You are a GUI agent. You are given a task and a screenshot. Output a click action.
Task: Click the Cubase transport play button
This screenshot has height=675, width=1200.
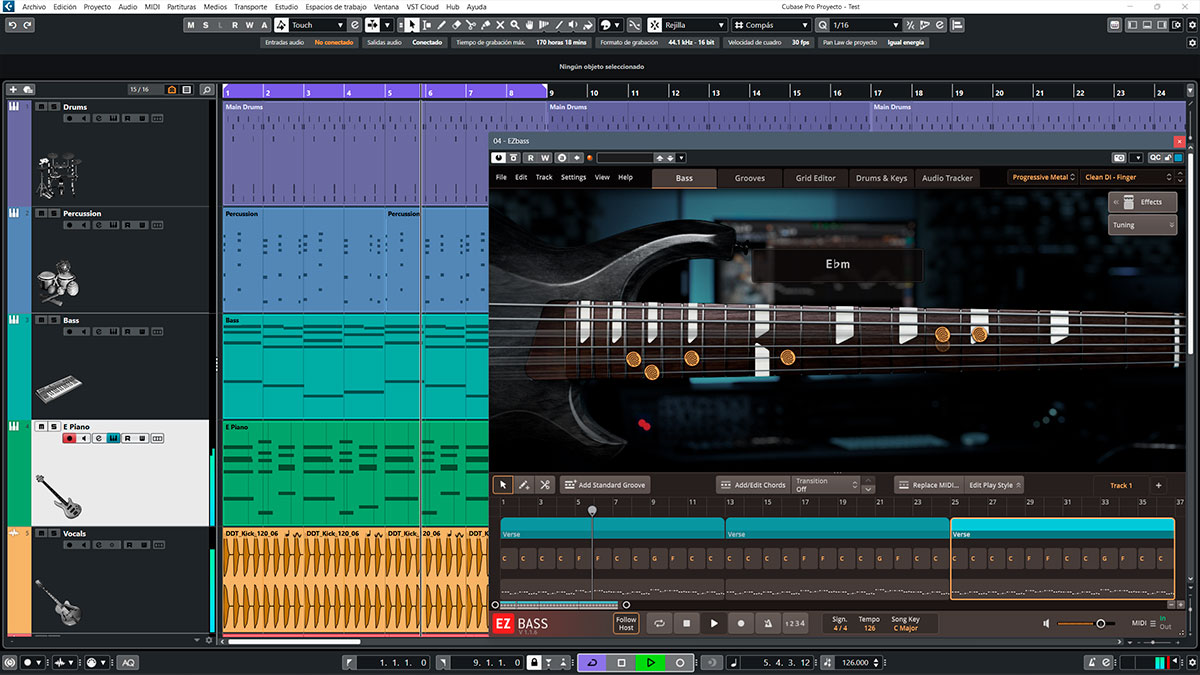(650, 662)
